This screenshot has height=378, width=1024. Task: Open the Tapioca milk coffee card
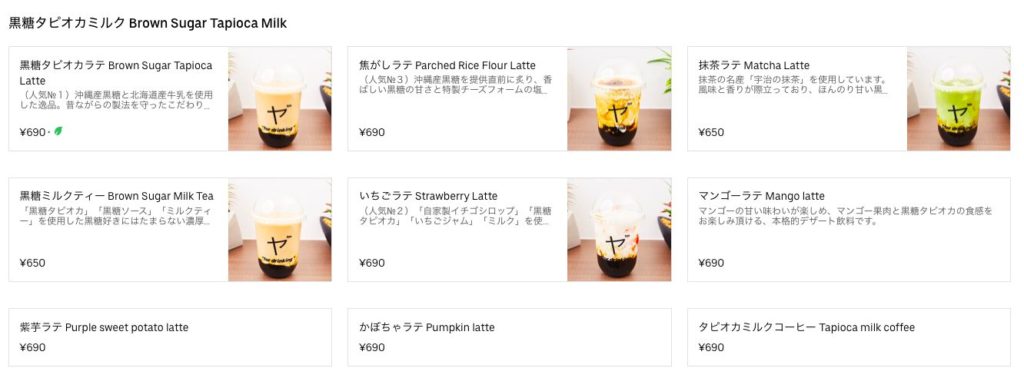[x=848, y=338]
